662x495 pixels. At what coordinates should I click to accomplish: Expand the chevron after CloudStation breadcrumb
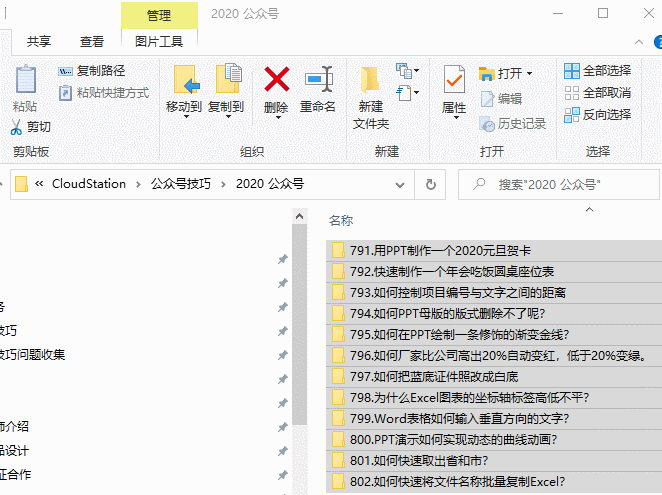[138, 184]
